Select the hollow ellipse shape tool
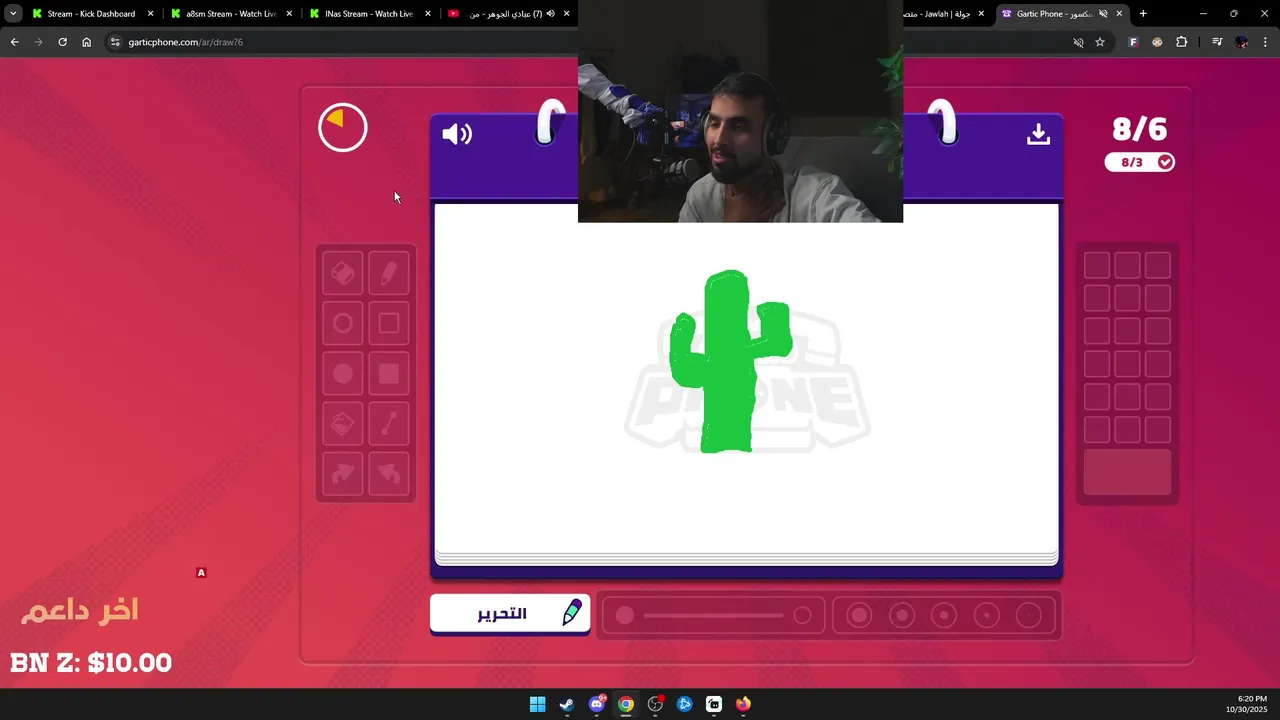This screenshot has height=720, width=1280. tap(342, 323)
